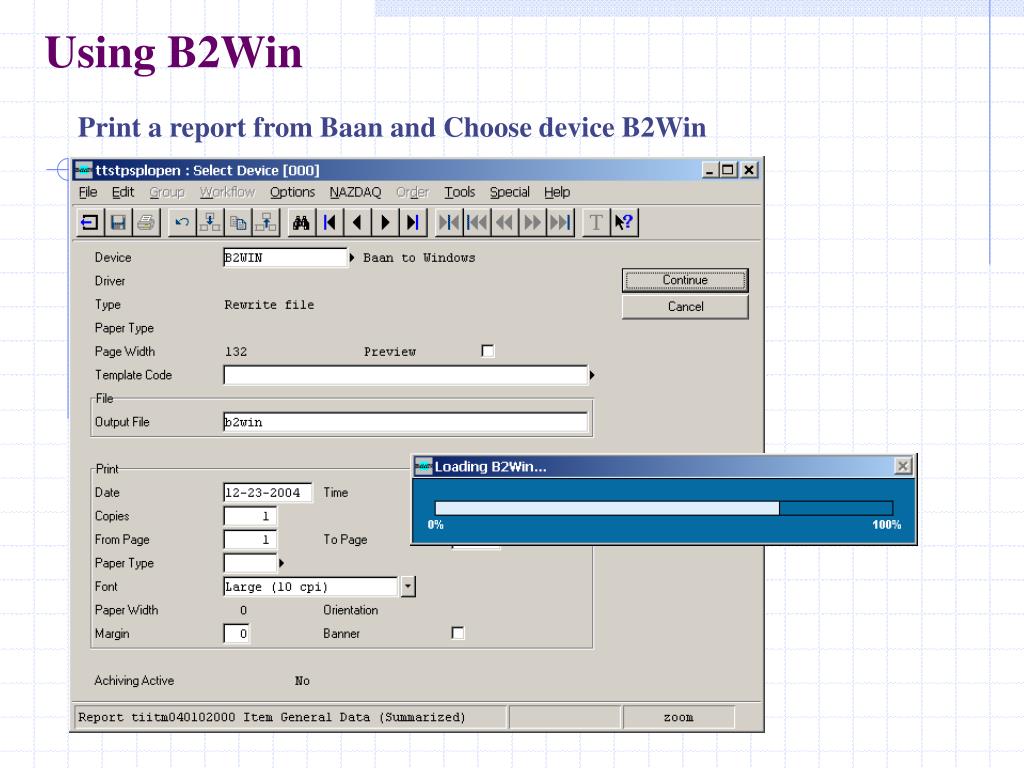The width and height of the screenshot is (1024, 768).
Task: Click the grayed last group icon
Action: click(561, 223)
